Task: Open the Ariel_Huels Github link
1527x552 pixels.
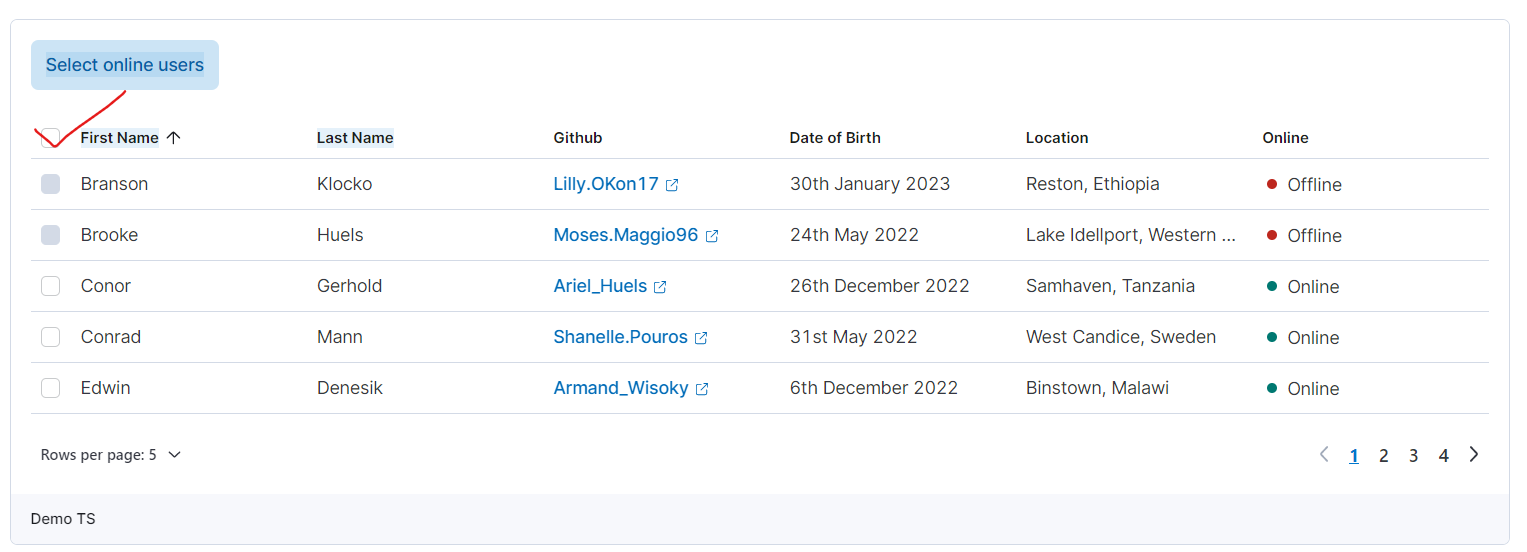Action: click(x=600, y=286)
